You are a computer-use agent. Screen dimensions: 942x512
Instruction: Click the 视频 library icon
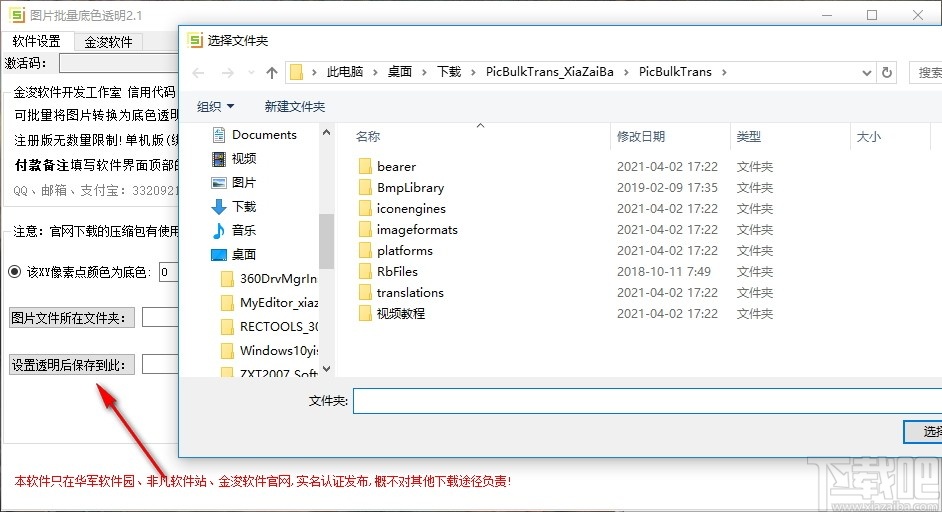tap(219, 159)
